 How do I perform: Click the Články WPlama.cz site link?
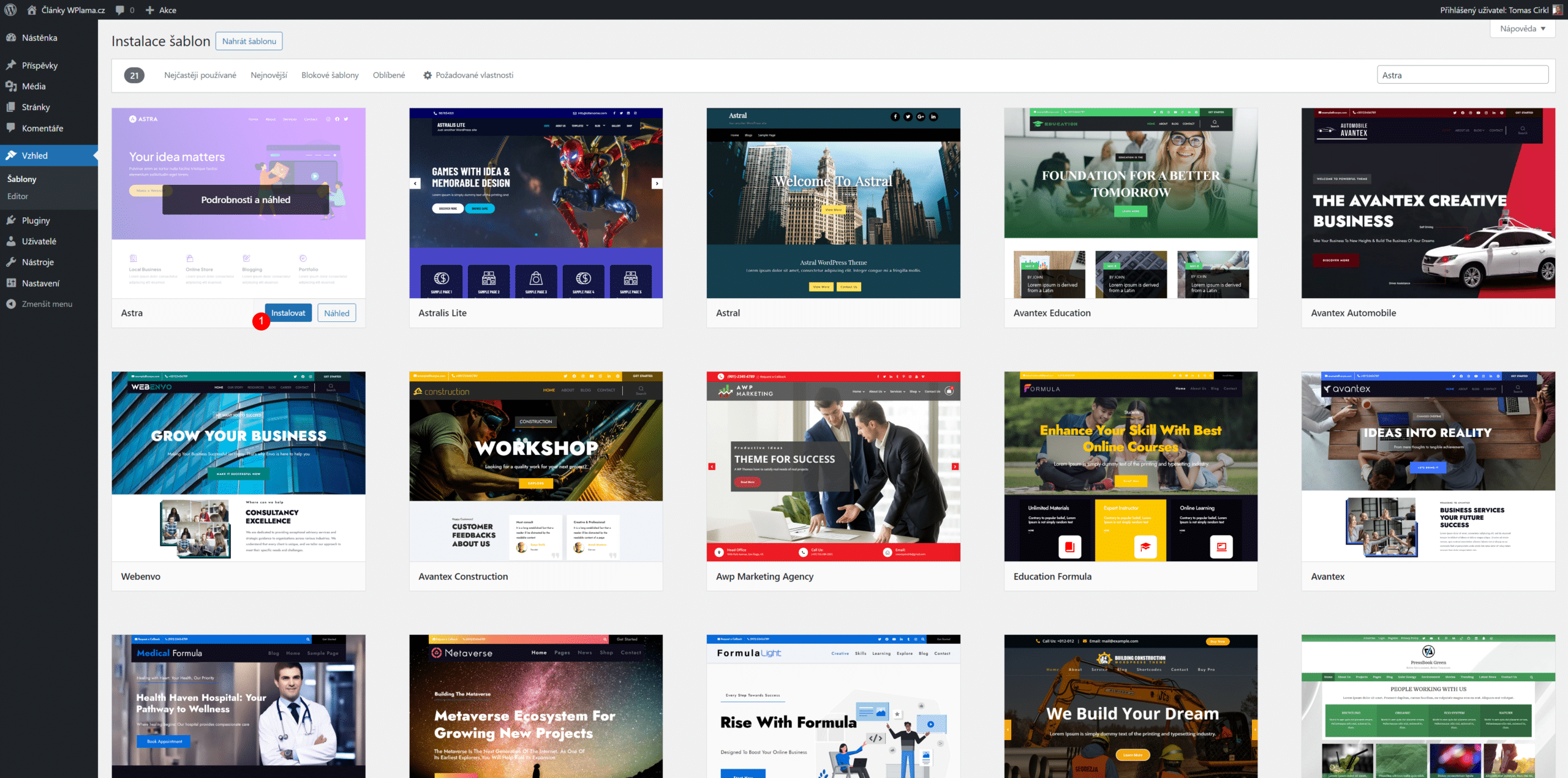pos(73,10)
